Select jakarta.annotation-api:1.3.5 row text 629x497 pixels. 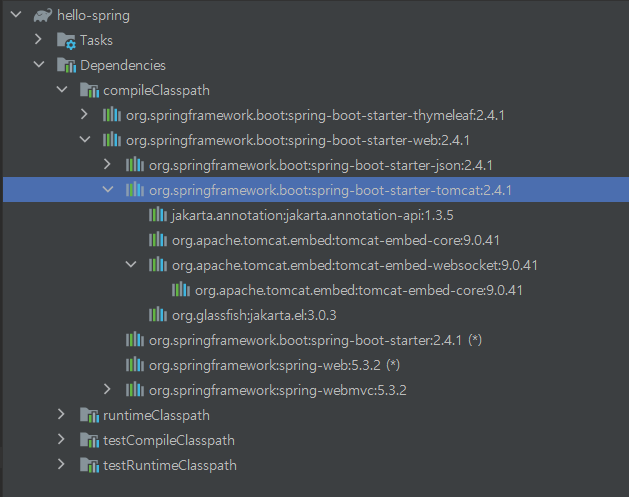[x=312, y=215]
